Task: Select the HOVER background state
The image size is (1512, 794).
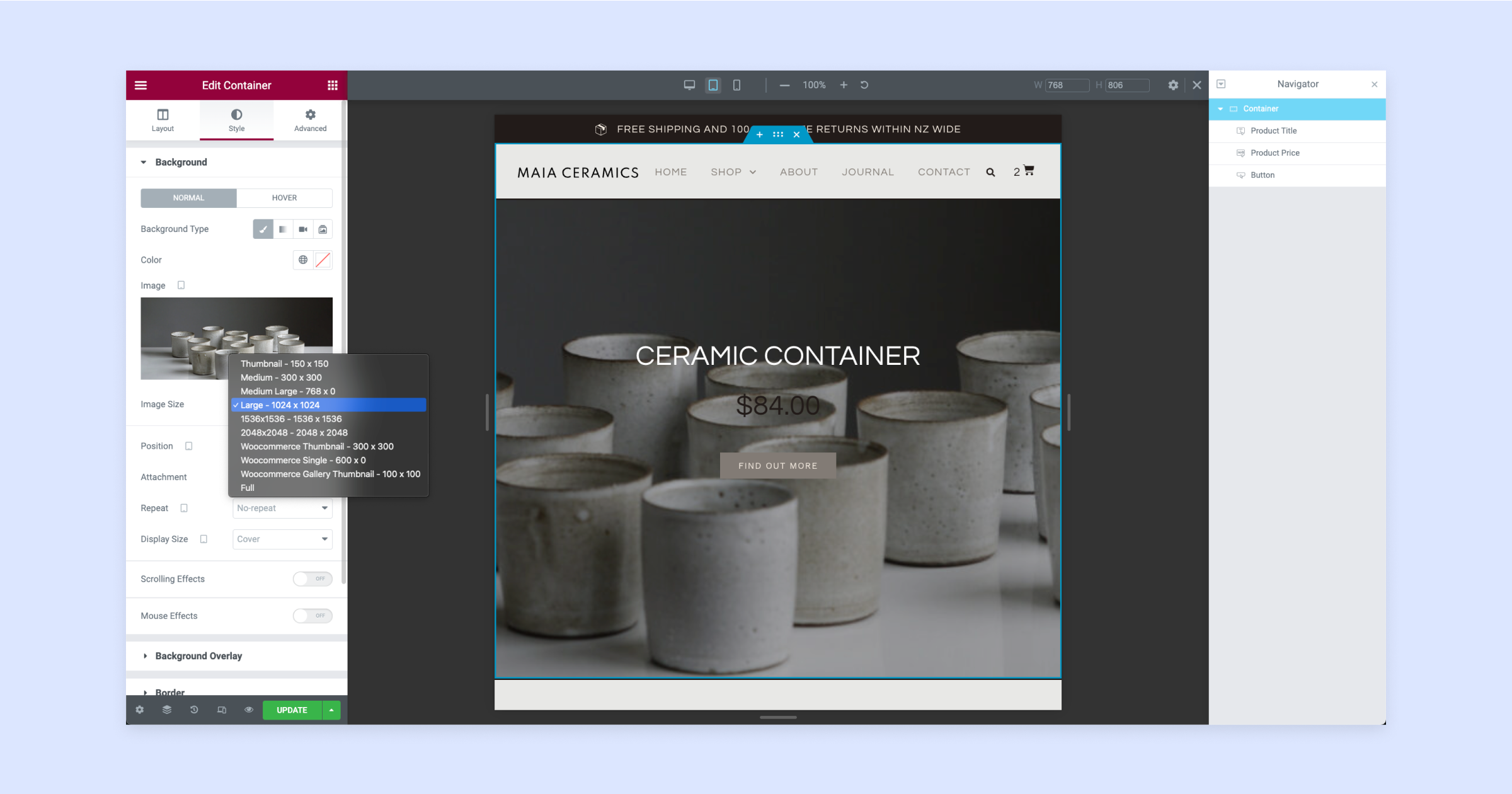Action: click(x=284, y=198)
